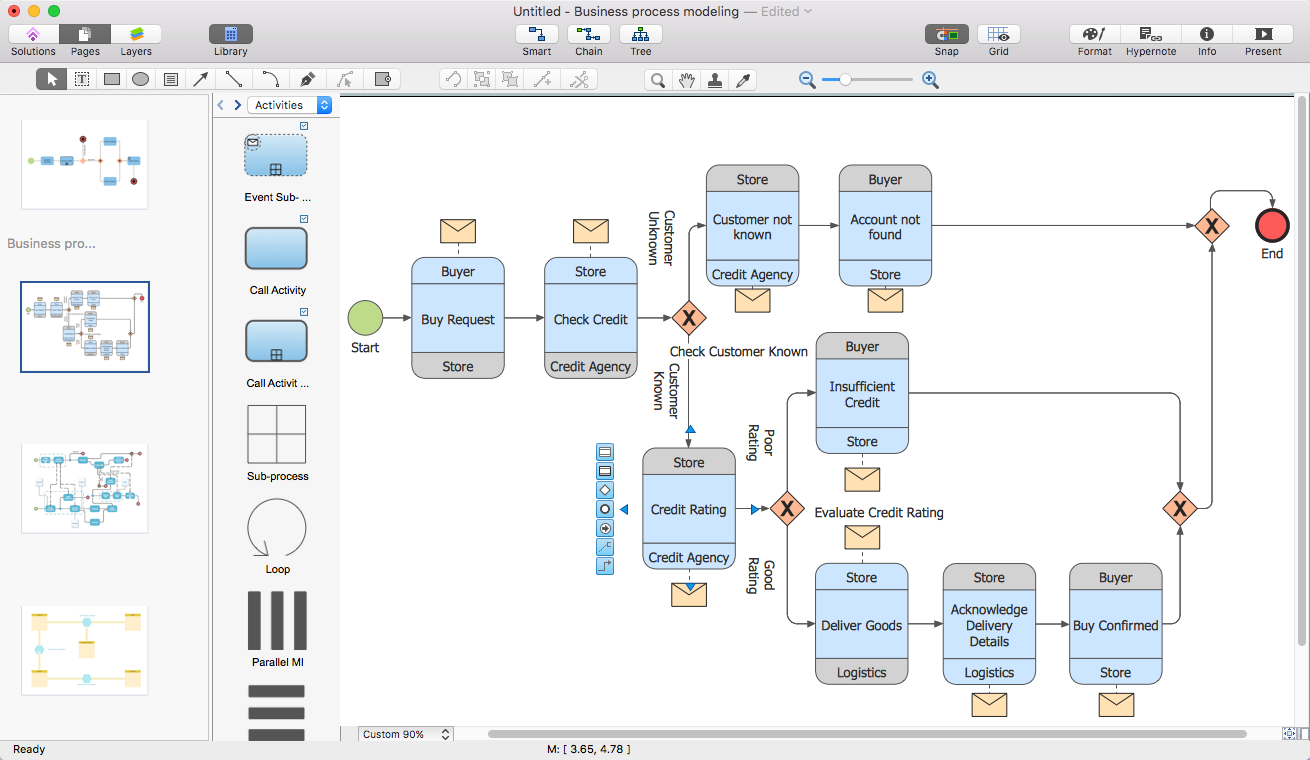Click the canvas horizontal scrollbar
This screenshot has width=1310, height=760.
pos(866,734)
